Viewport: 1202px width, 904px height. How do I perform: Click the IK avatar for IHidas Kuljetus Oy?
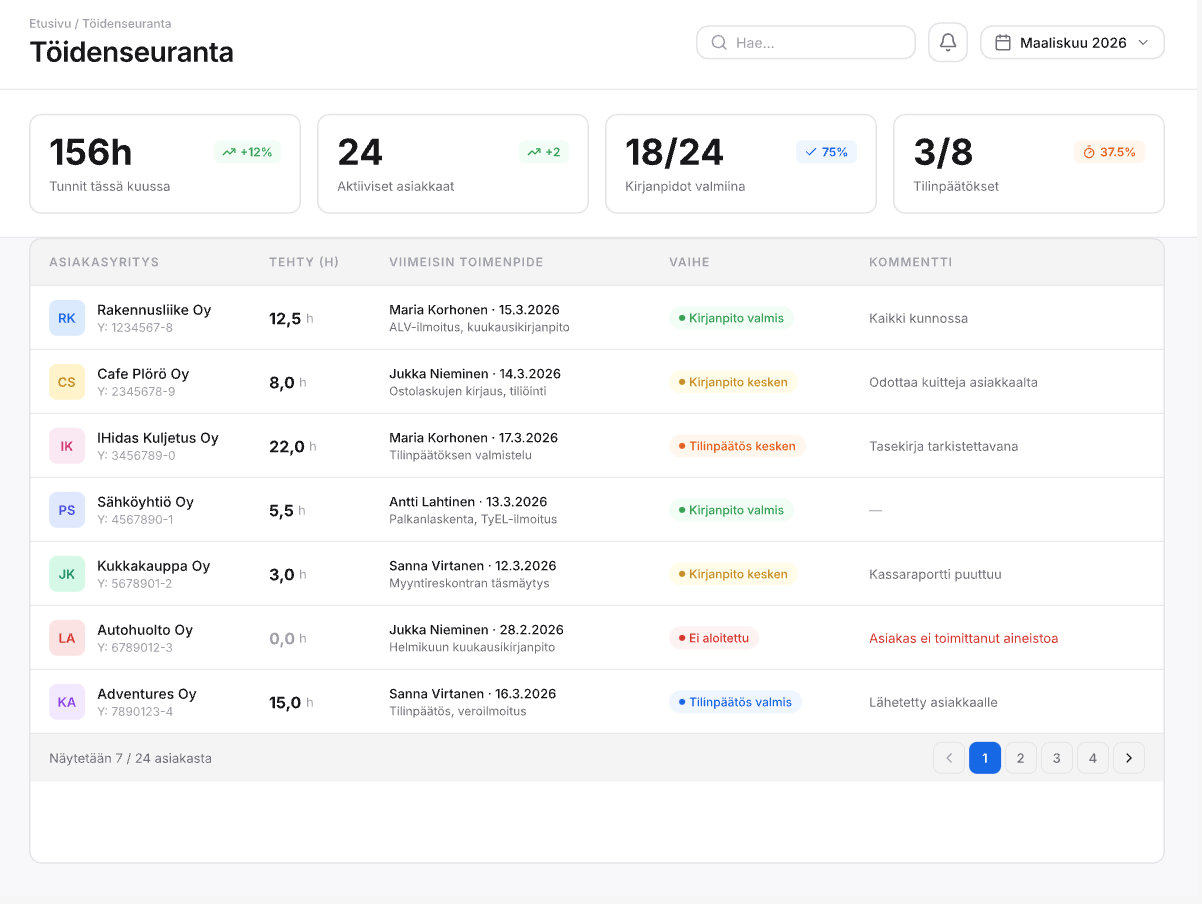coord(67,446)
